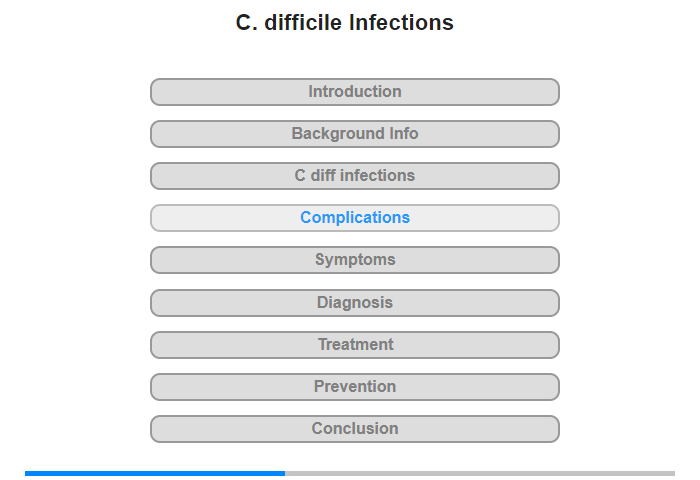Open the Introduction section
Image resolution: width=700 pixels, height=480 pixels.
pos(354,92)
